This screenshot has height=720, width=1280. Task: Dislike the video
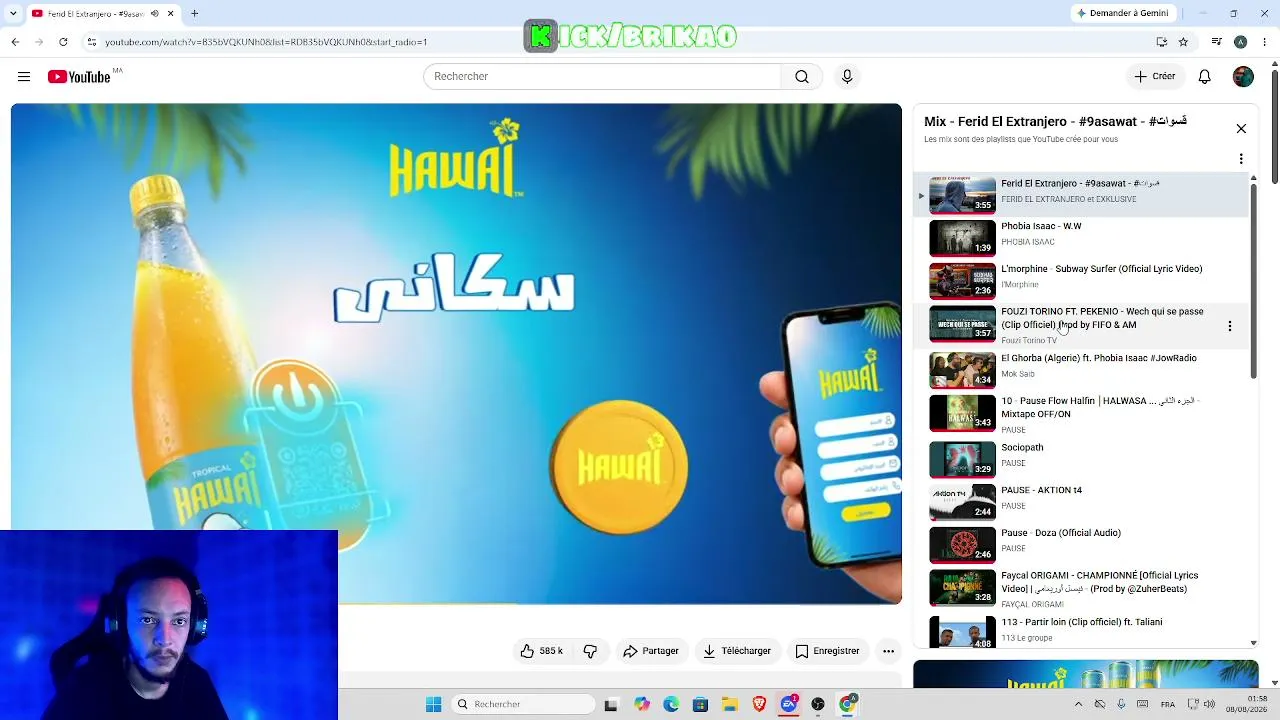pos(590,651)
